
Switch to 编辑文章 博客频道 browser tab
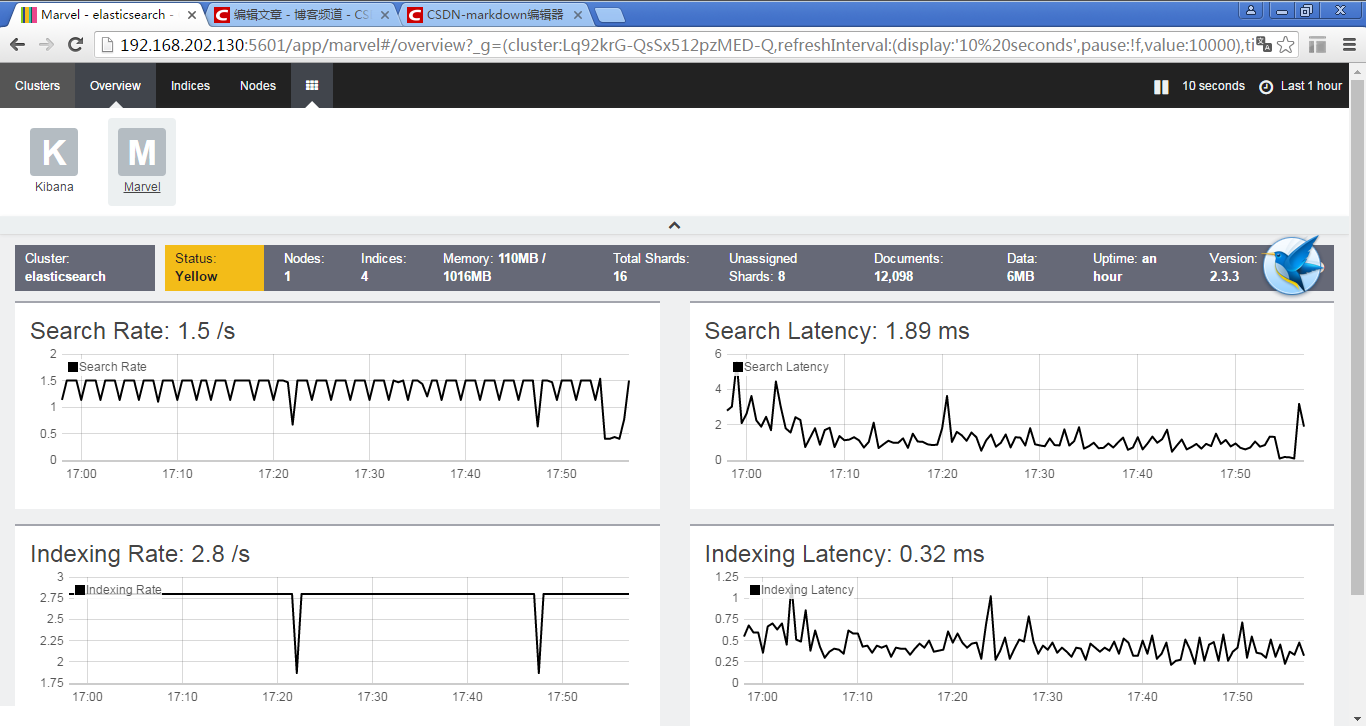click(300, 15)
